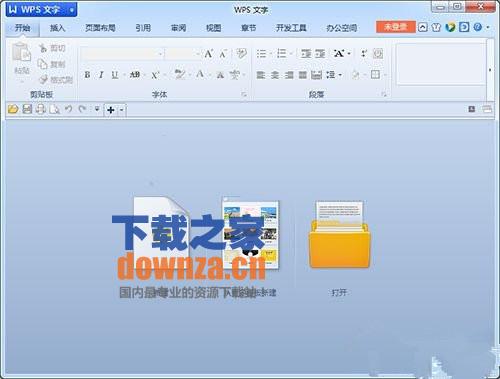The width and height of the screenshot is (500, 379).
Task: Click the copy (复制) button
Action: tap(52, 64)
